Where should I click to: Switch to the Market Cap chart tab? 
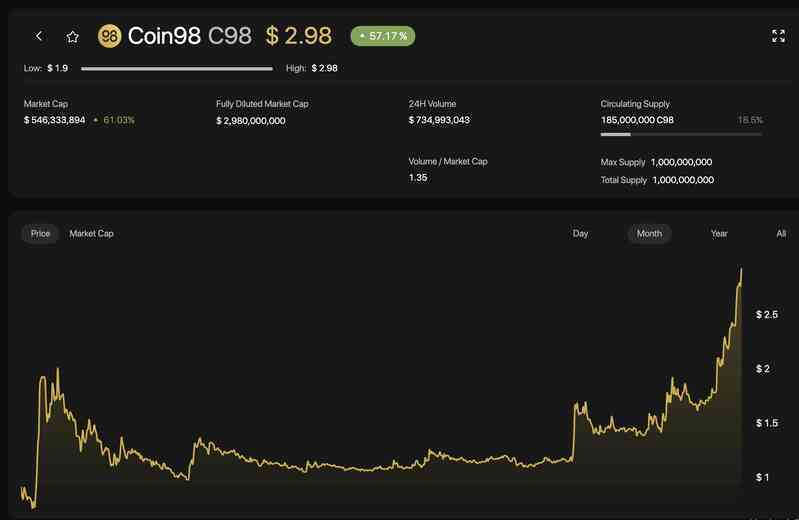coord(91,233)
